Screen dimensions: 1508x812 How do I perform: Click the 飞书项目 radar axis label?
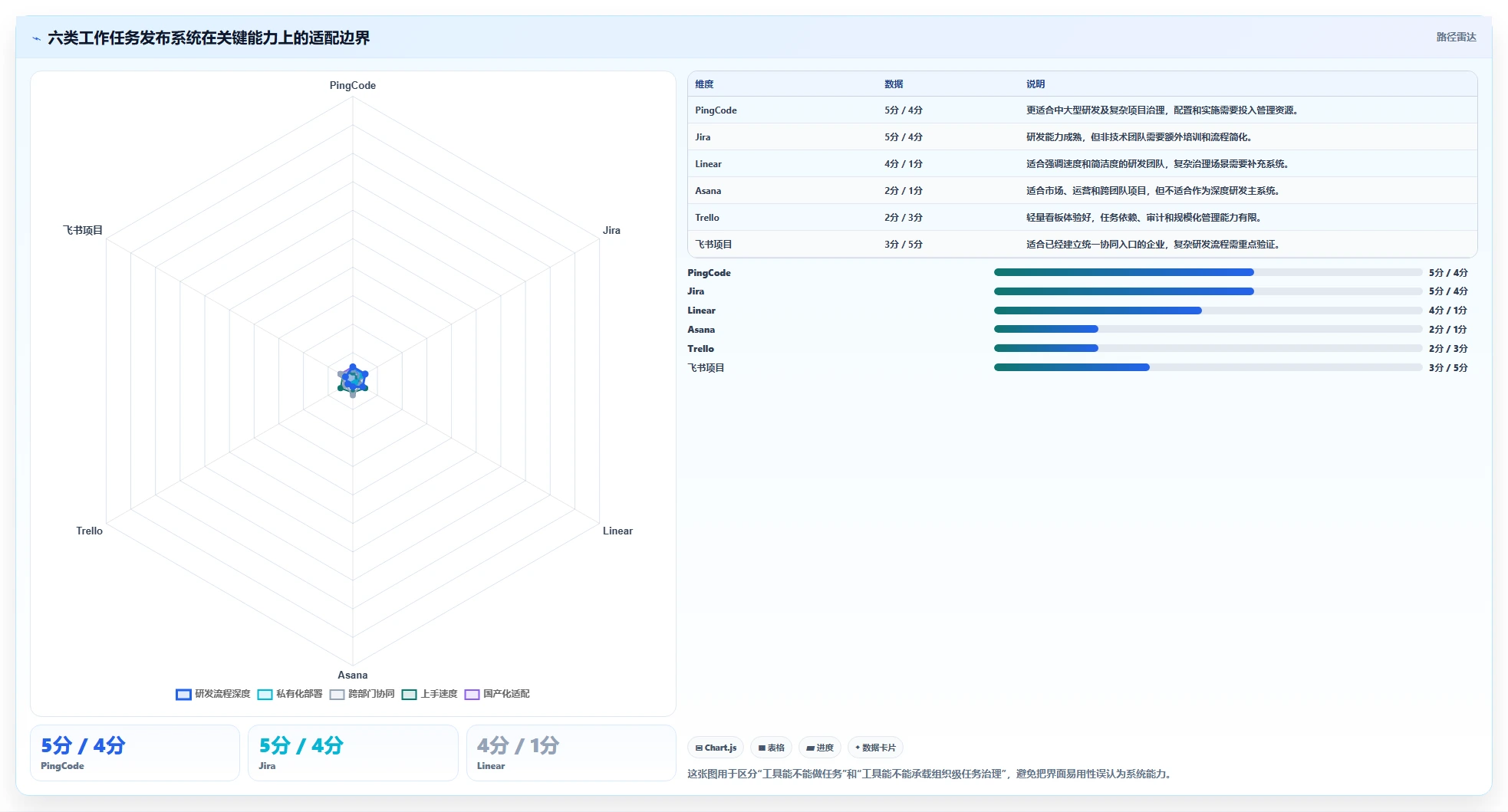[83, 230]
